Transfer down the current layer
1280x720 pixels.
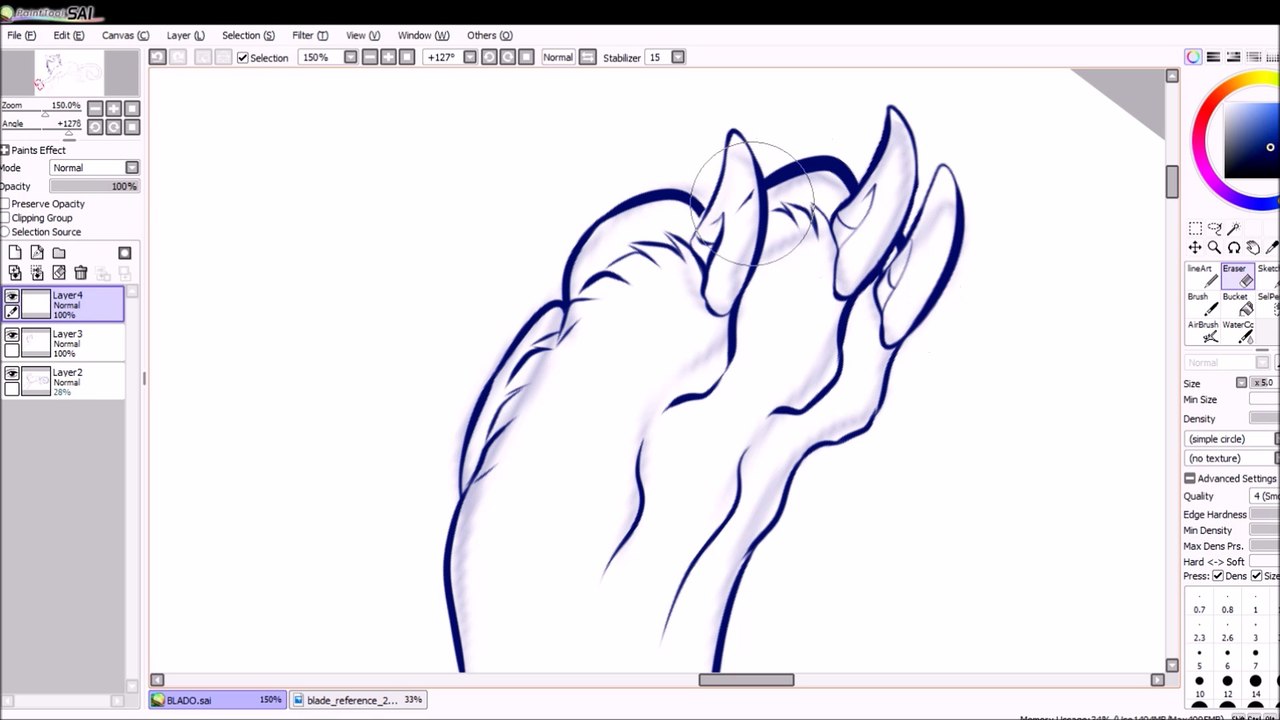pos(15,273)
